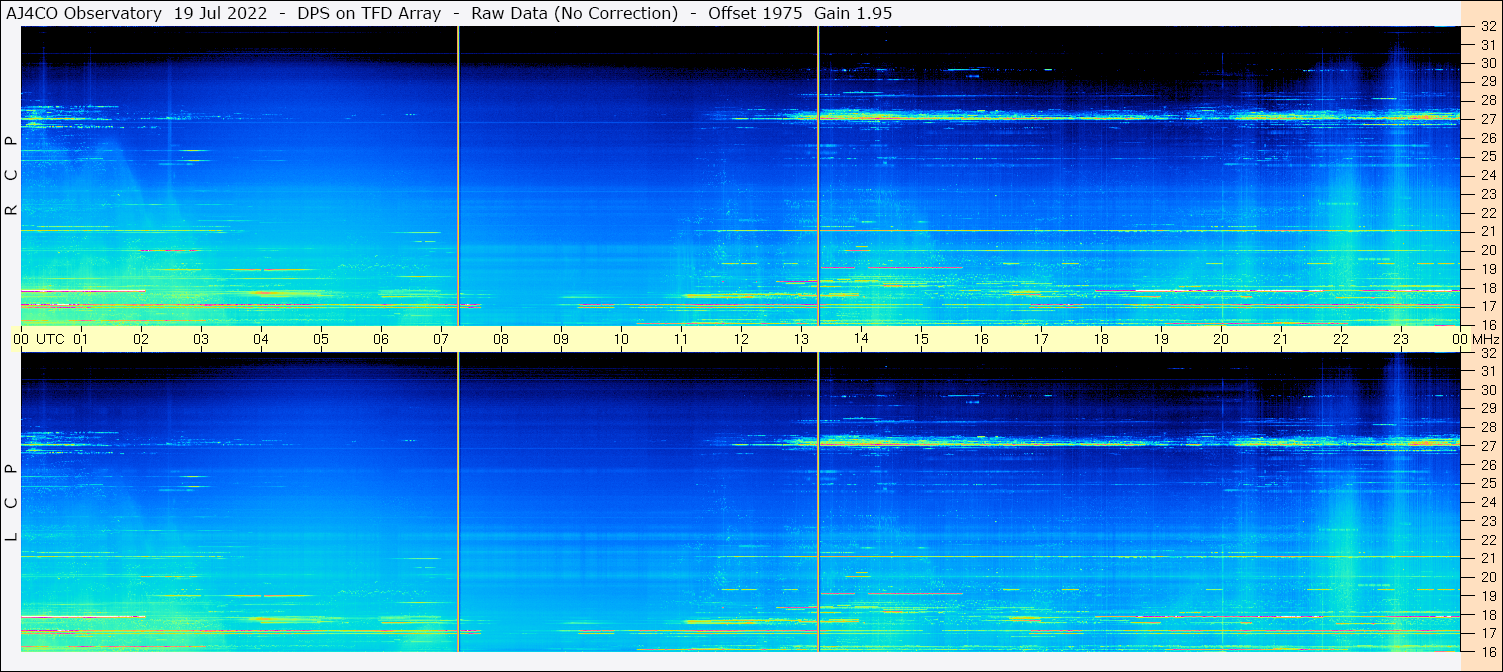Select the 05 hour tick label

[x=321, y=339]
